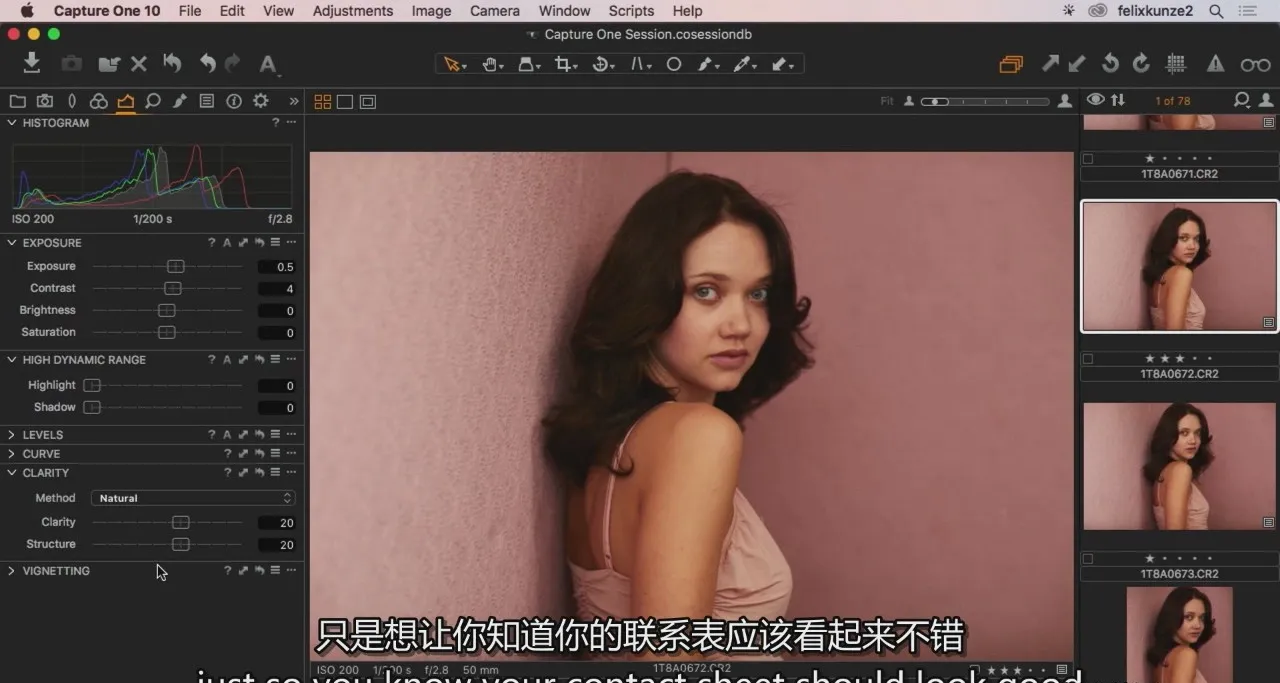Expand hidden tool tabs double chevron
This screenshot has width=1280, height=683.
click(x=294, y=101)
